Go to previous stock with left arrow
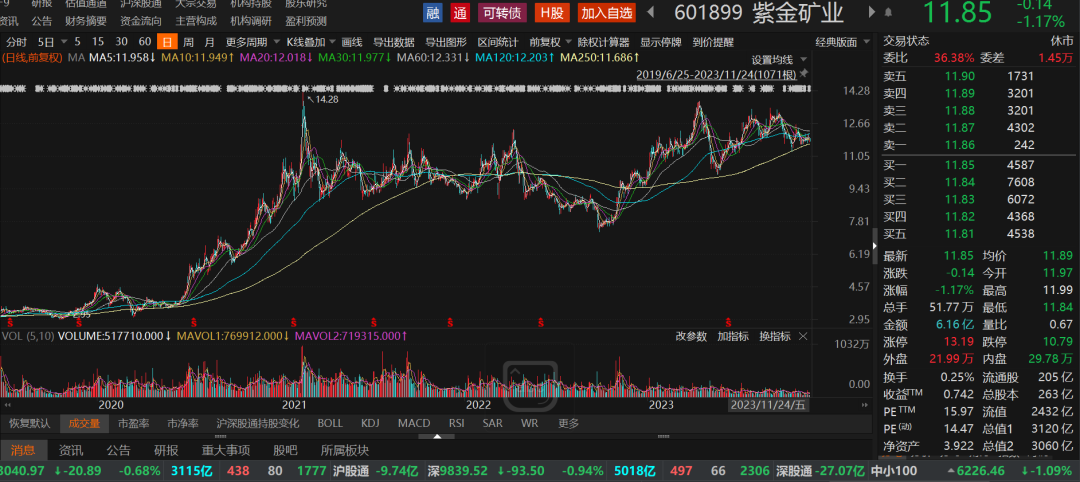The width and height of the screenshot is (1080, 482). tap(651, 12)
